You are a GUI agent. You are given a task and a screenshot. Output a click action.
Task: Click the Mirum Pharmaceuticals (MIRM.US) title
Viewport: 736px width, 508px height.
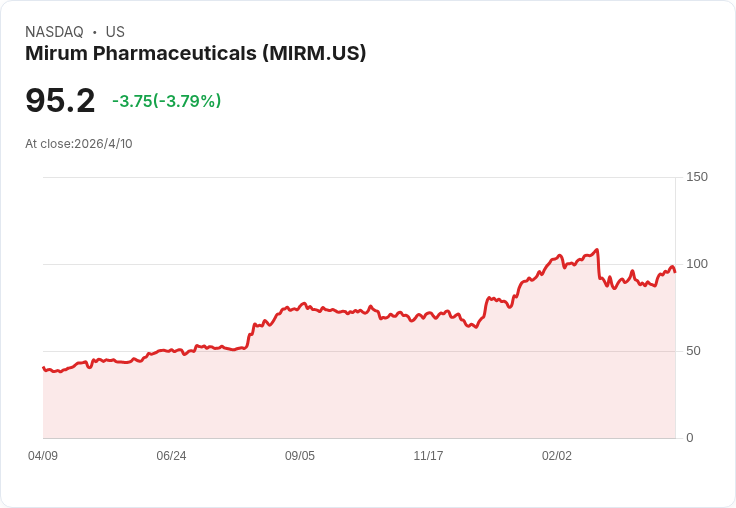tap(195, 54)
